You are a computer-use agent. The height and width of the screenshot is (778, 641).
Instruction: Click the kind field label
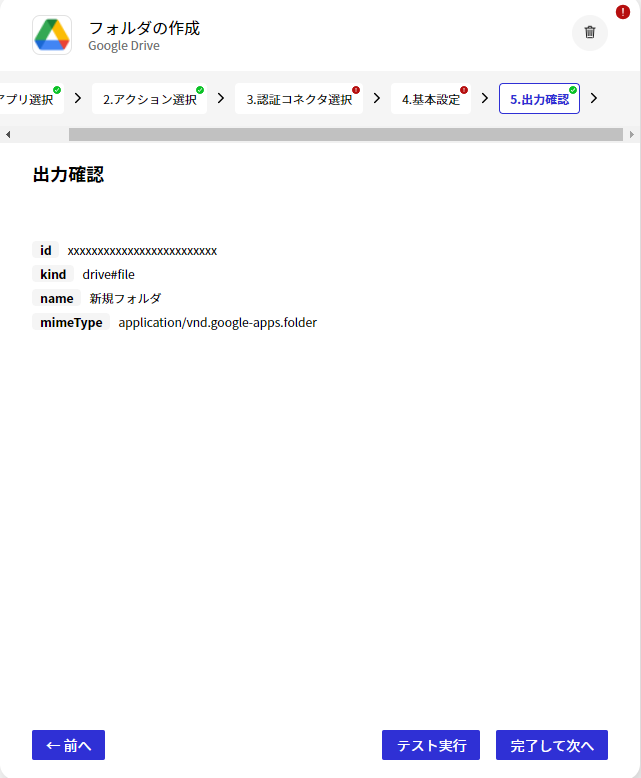pyautogui.click(x=53, y=274)
